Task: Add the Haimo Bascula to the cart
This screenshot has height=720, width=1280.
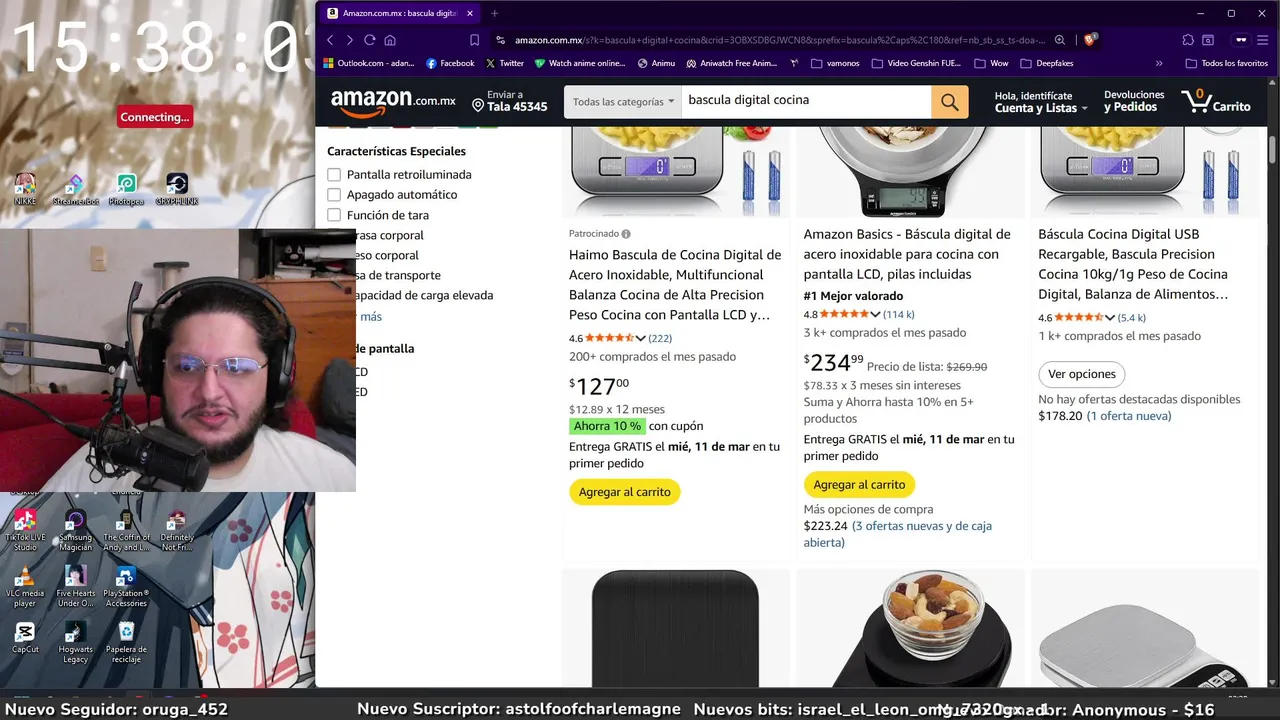Action: coord(625,492)
